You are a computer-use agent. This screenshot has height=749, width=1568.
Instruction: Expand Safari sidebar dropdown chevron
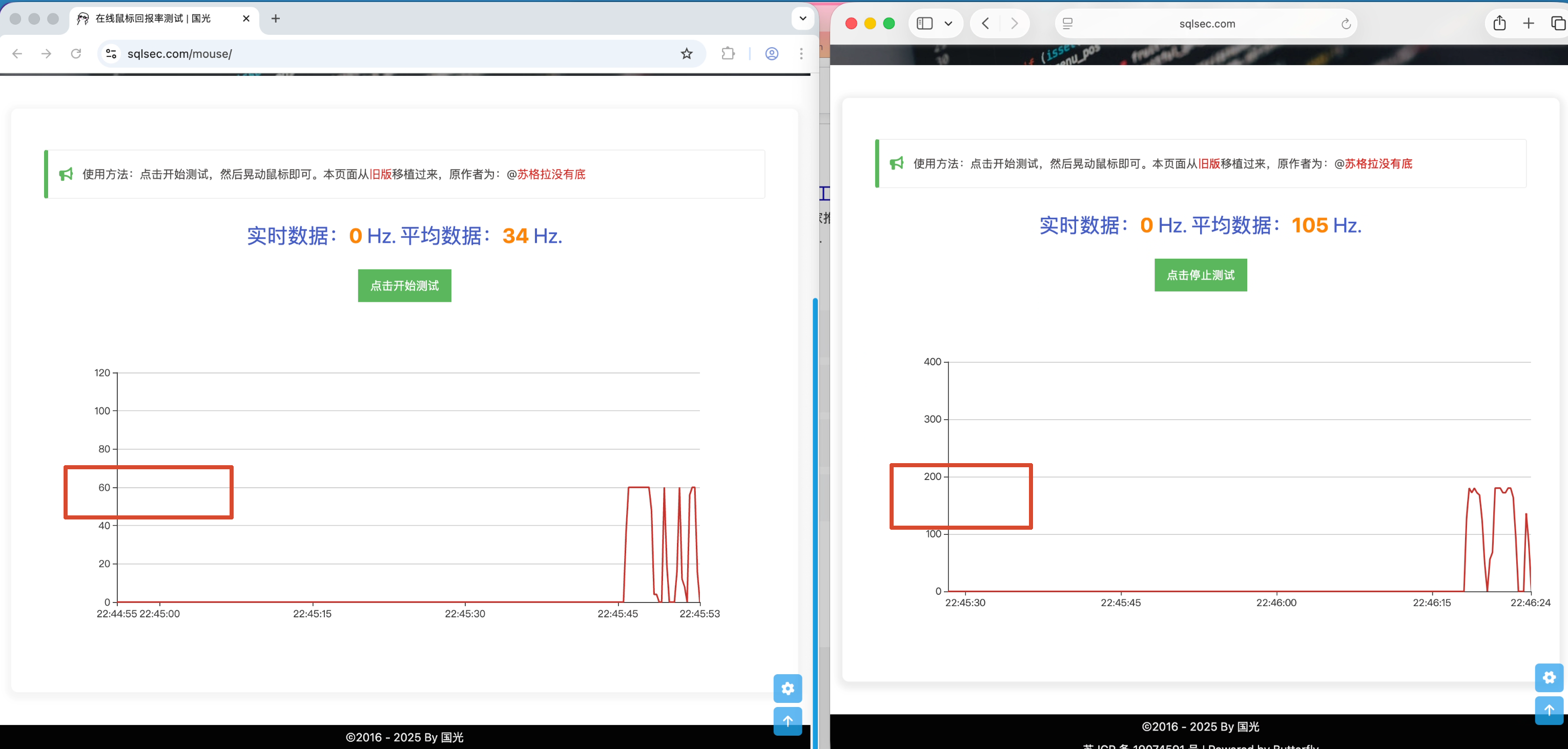click(948, 24)
